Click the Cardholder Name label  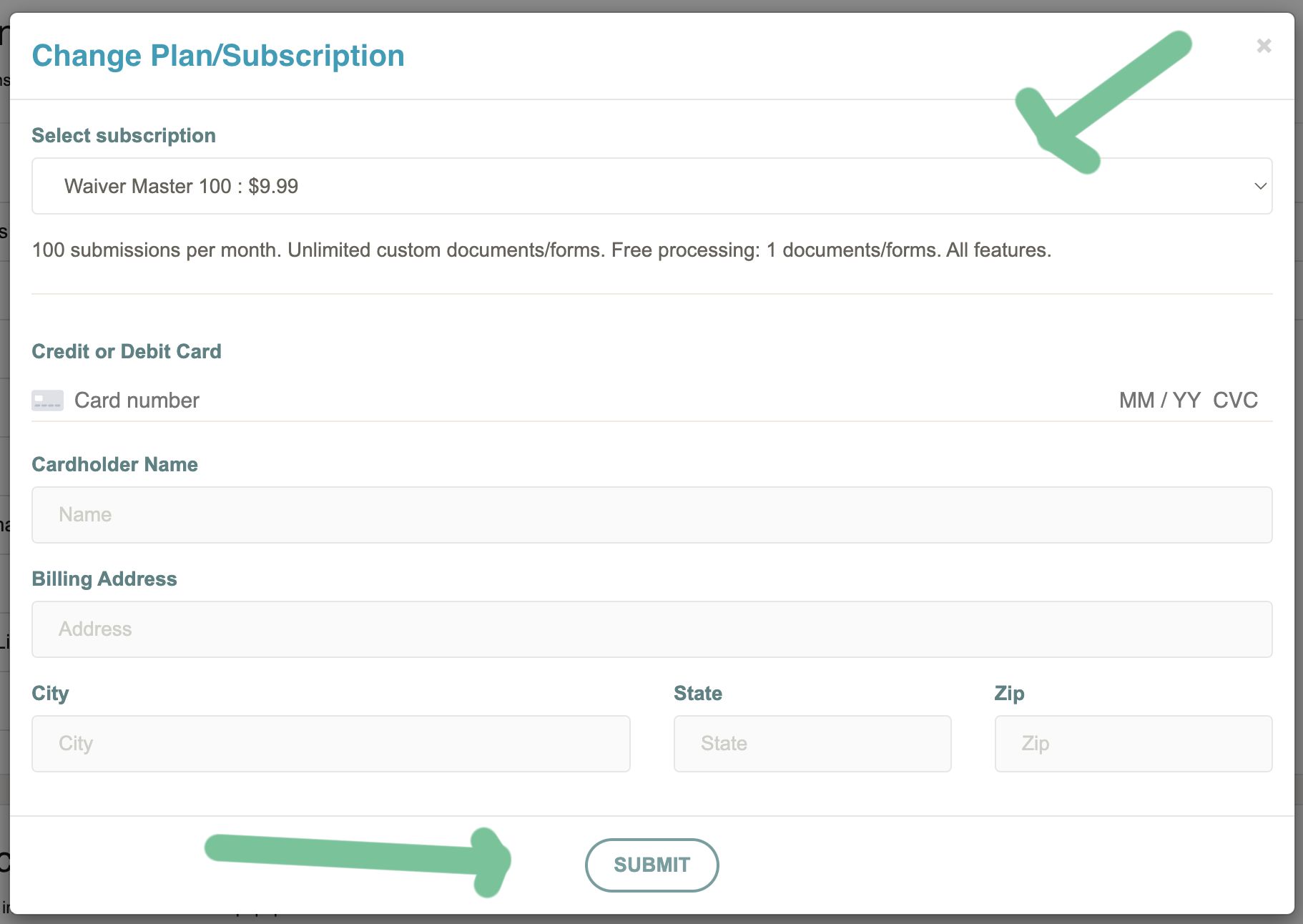[x=114, y=464]
